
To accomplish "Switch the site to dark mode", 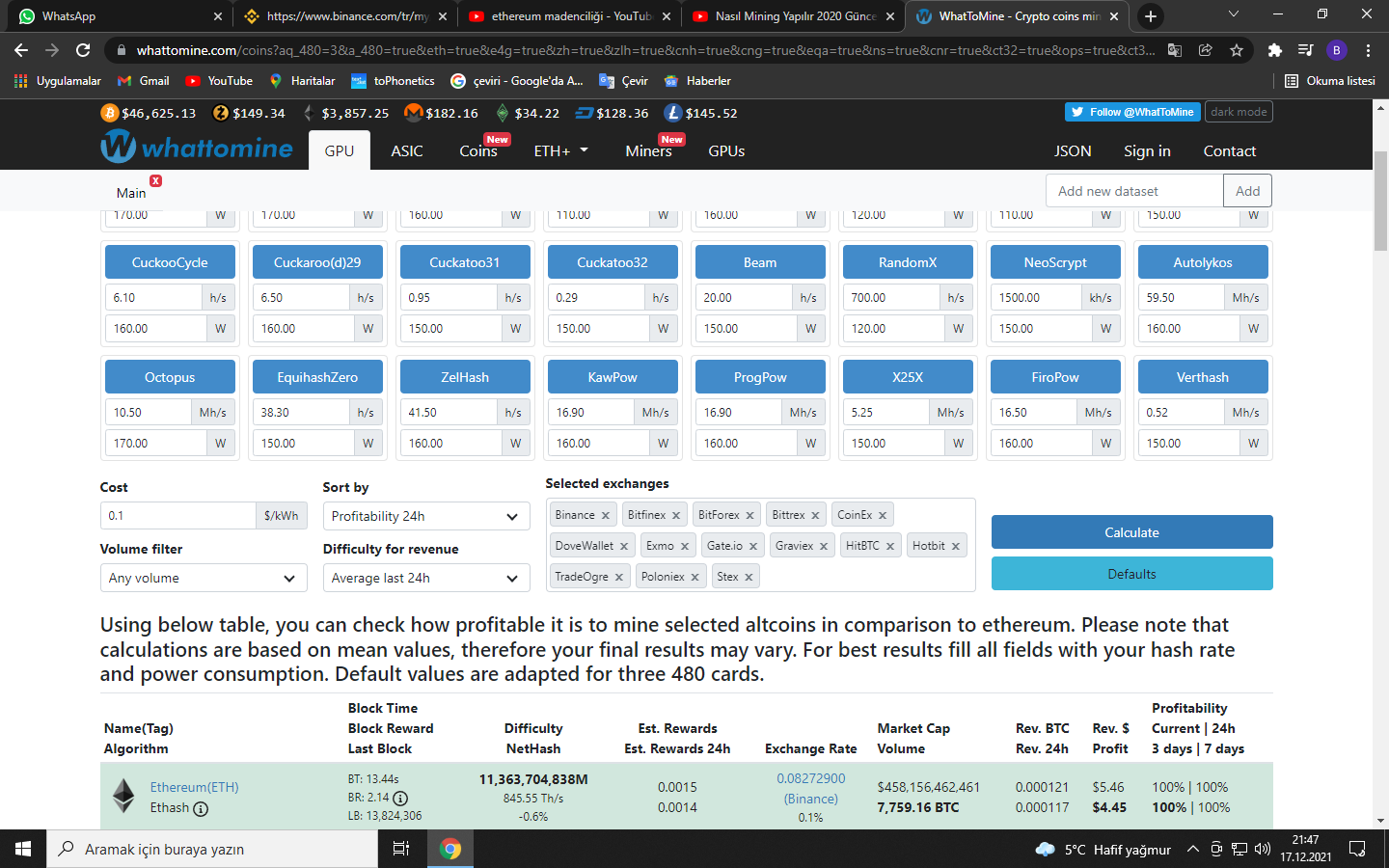I will click(1239, 112).
